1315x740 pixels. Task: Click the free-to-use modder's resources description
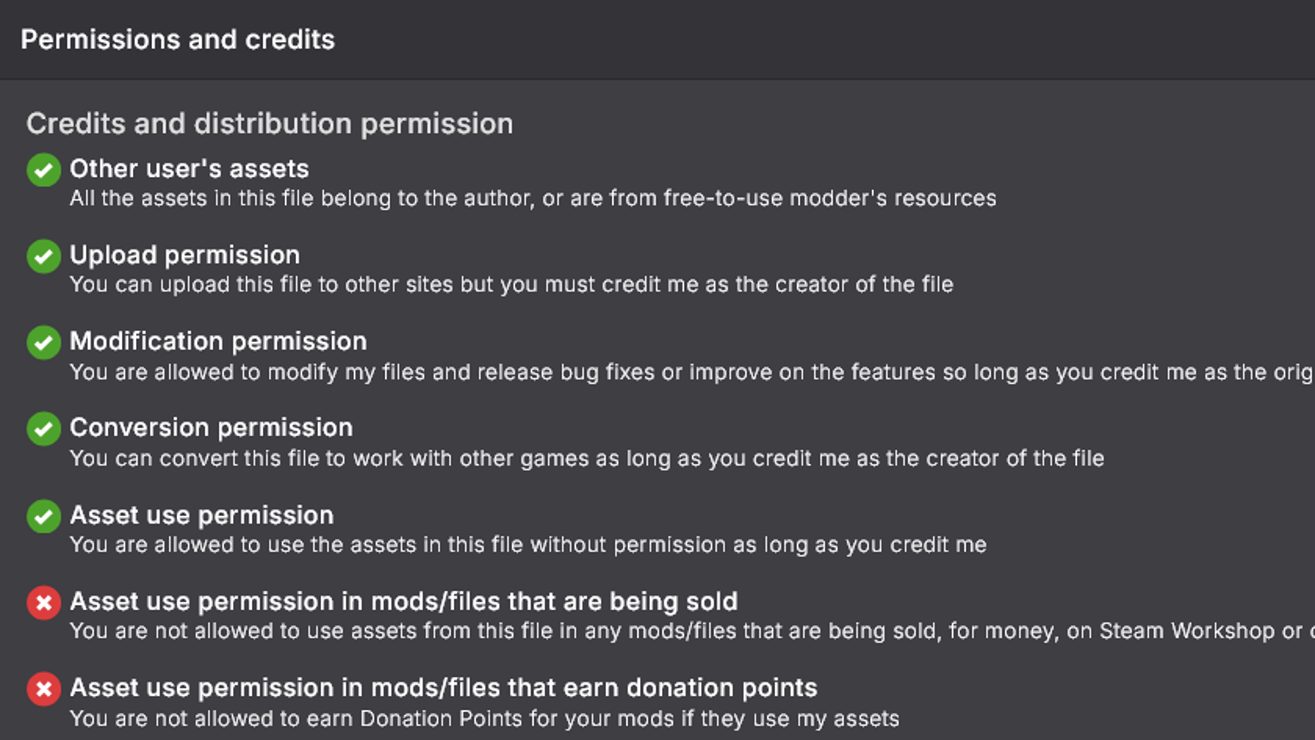pos(532,198)
